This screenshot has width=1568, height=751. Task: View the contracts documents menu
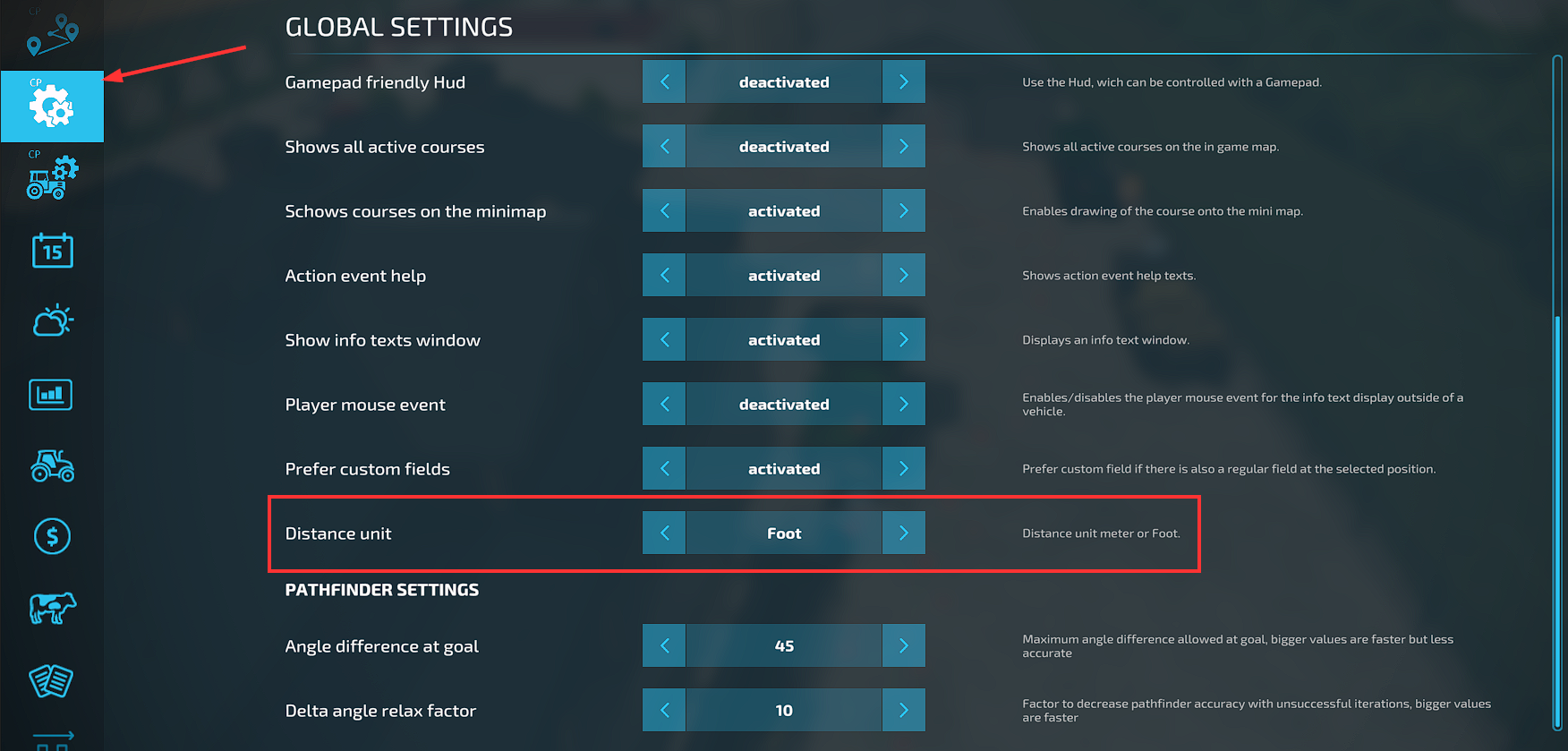point(52,680)
